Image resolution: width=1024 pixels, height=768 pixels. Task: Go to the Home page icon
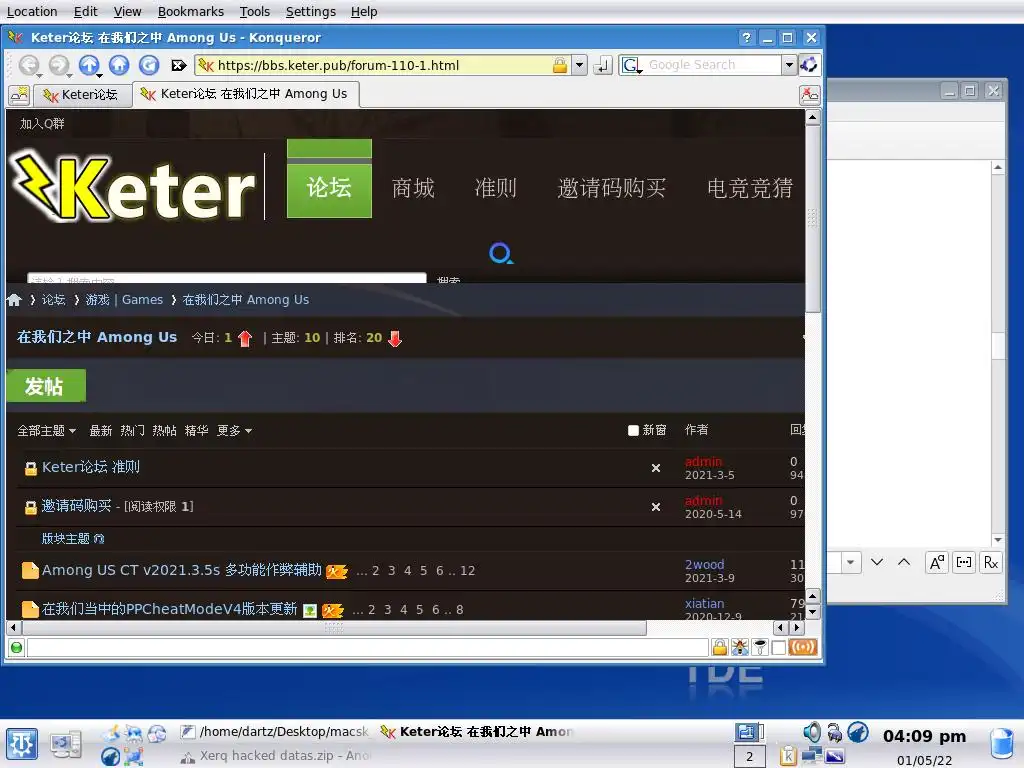[x=119, y=65]
